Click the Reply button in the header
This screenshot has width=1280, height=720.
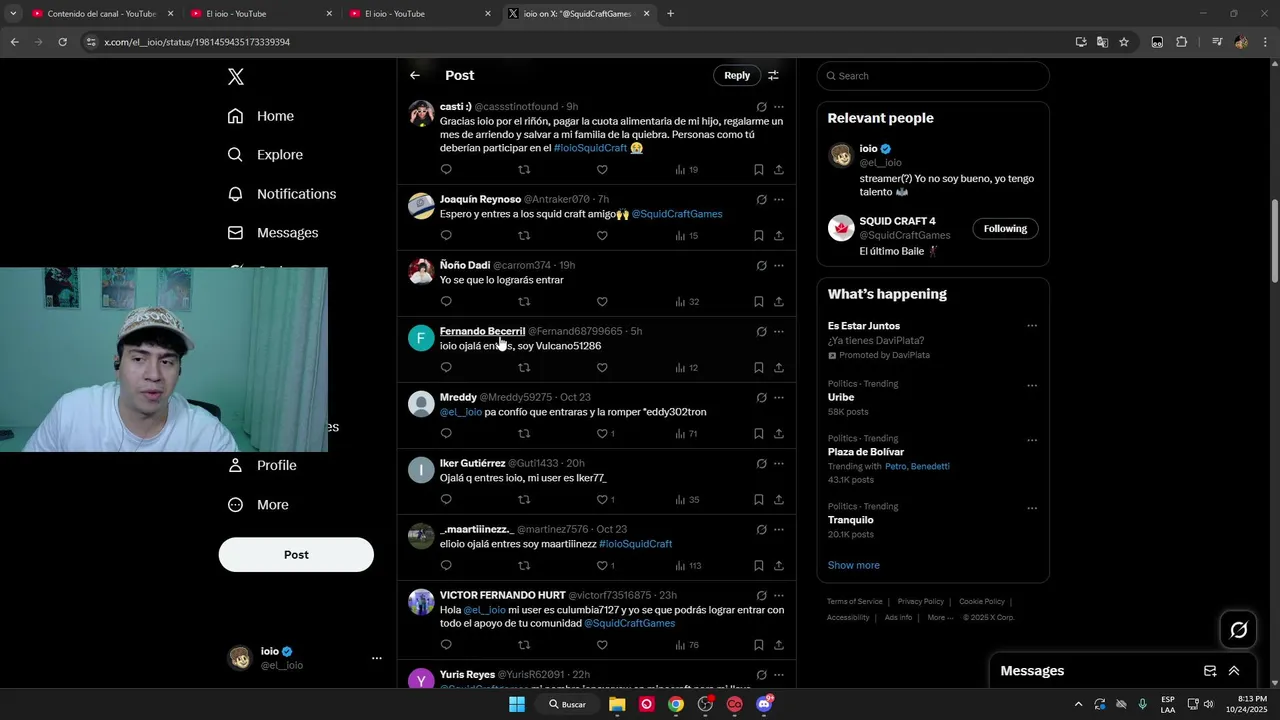(x=737, y=75)
